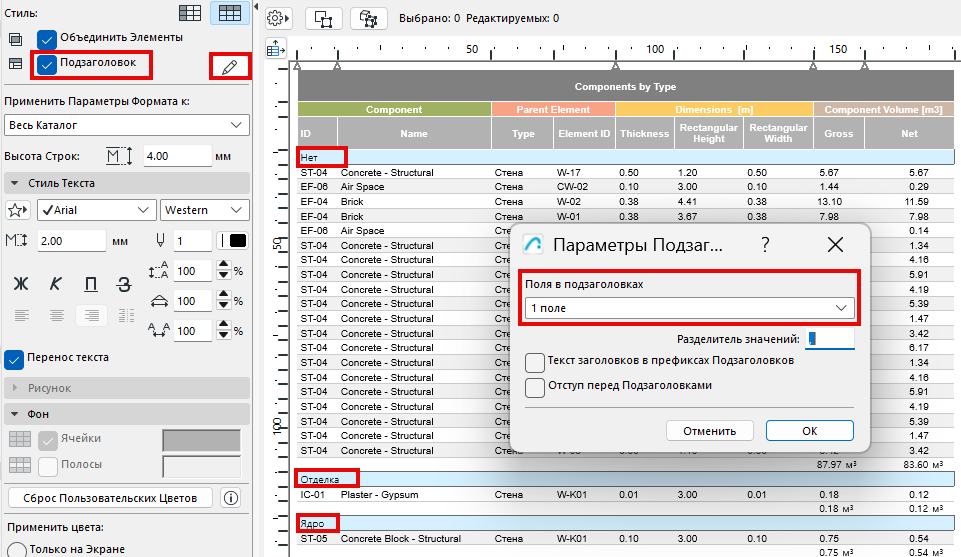The width and height of the screenshot is (961, 557).
Task: Toggle bold Ж text formatting
Action: (19, 283)
